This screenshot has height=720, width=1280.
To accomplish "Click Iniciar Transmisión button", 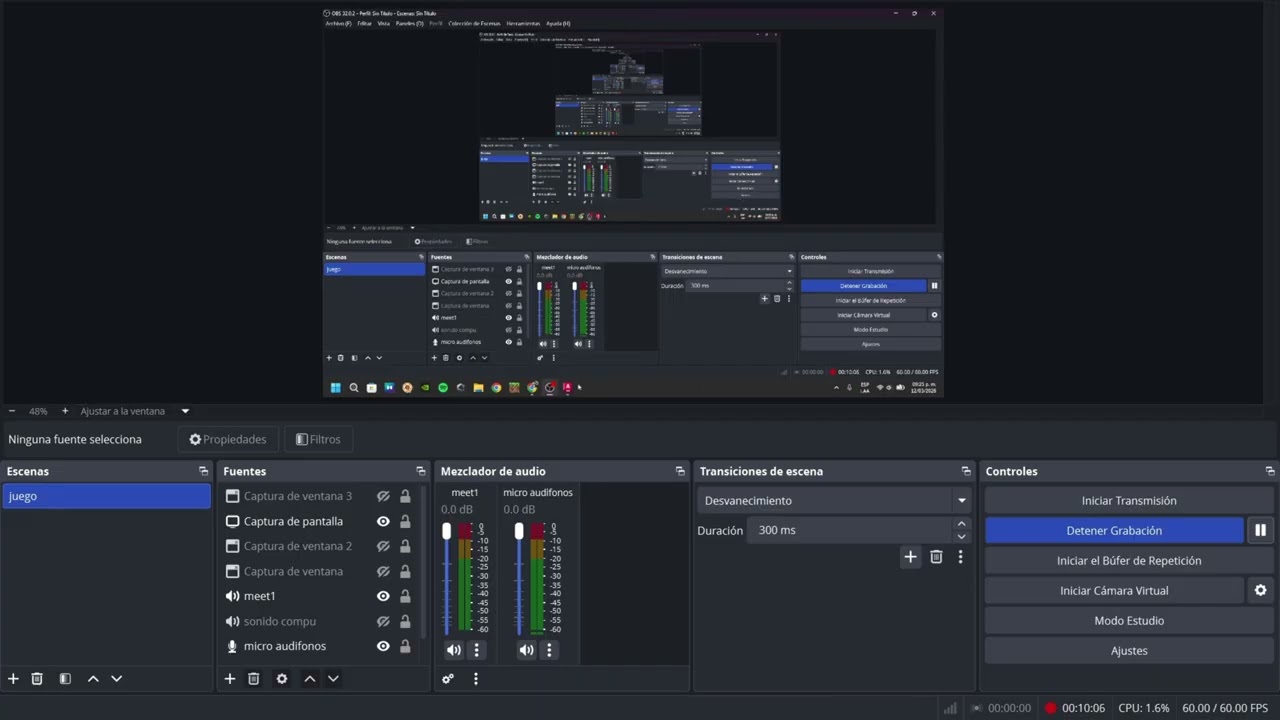I will 1129,500.
